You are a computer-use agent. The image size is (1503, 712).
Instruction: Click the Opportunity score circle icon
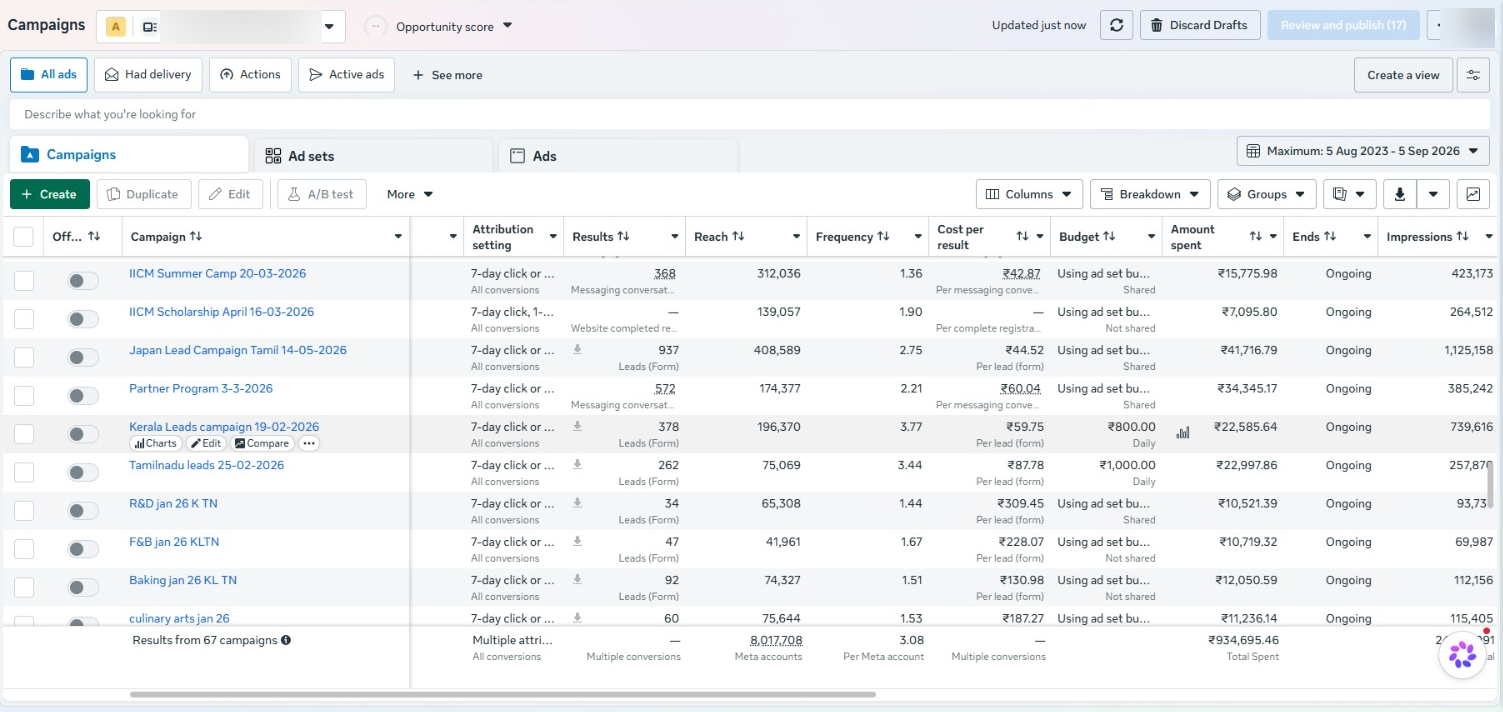coord(375,26)
